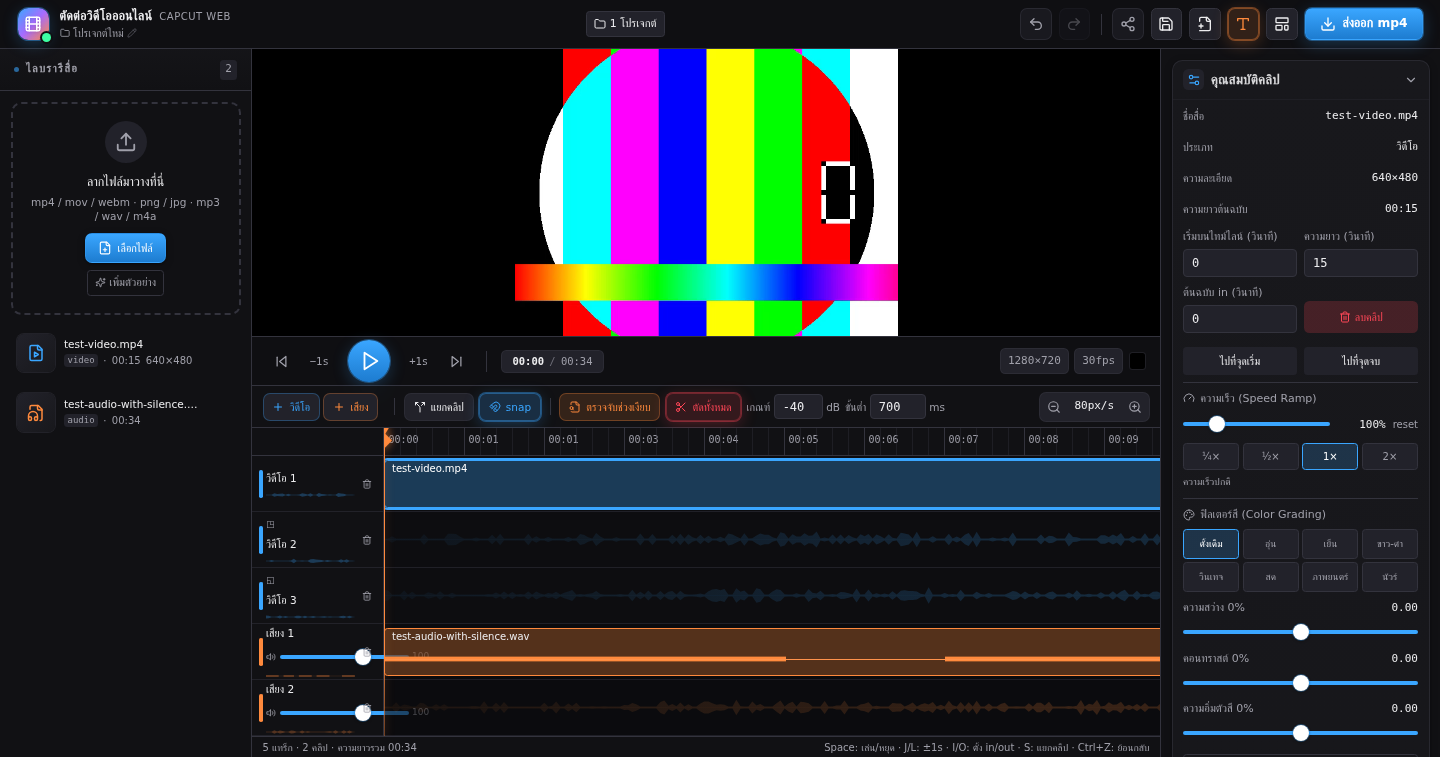
Task: Delete track วิดีโอ 2 with trash icon
Action: (x=367, y=540)
